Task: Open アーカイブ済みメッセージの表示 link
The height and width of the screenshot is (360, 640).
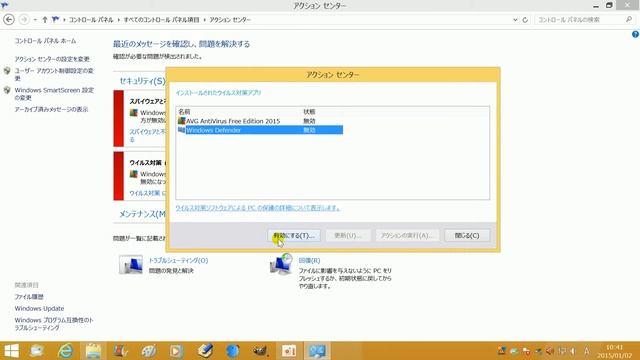Action: (x=51, y=109)
